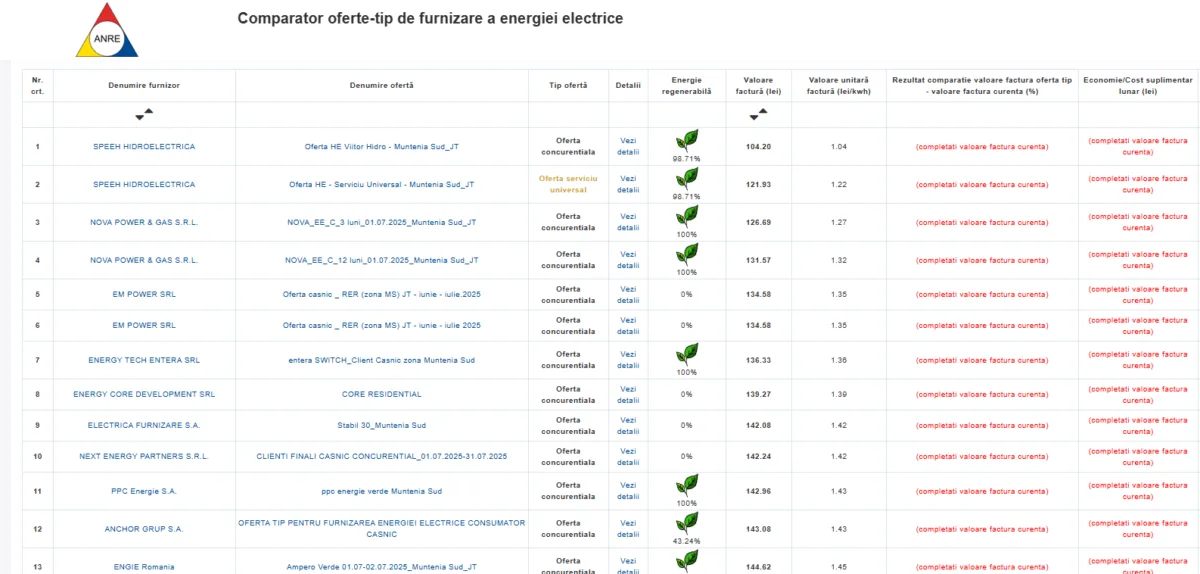1200x574 pixels.
Task: Click the 43.24% renewable energy percentage
Action: click(687, 541)
